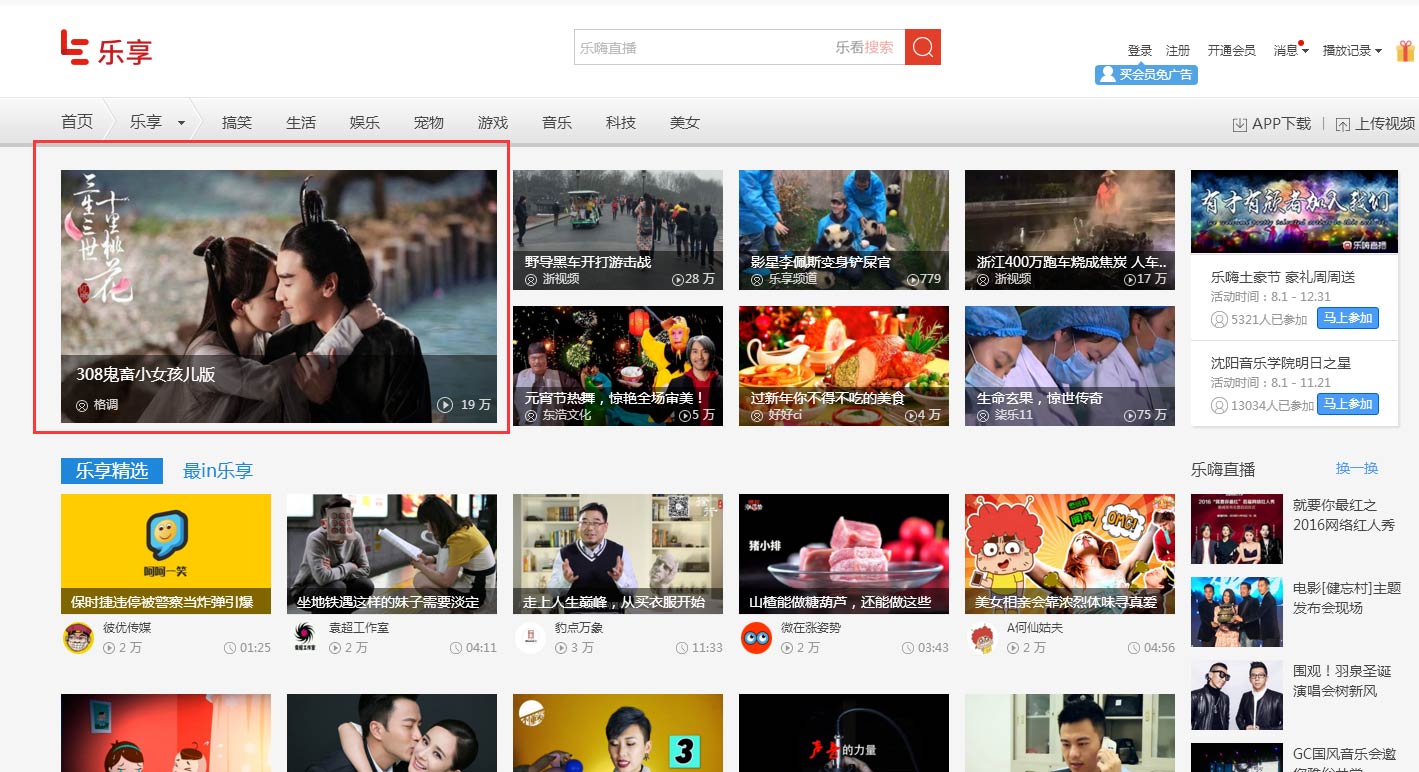Open the 游戏 category
Viewport: 1419px width, 772px height.
[x=493, y=122]
